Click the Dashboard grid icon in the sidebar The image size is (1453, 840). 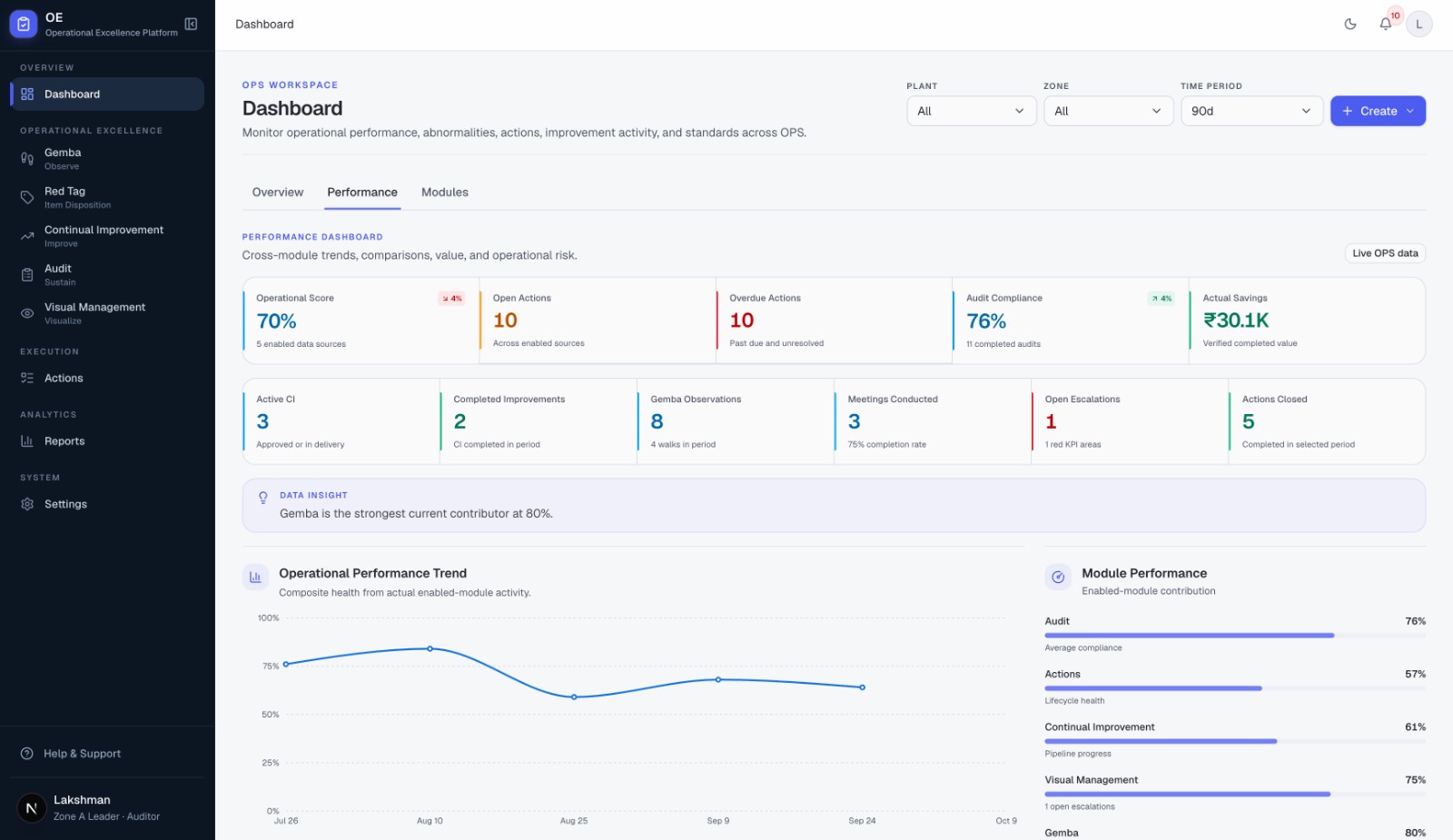27,94
